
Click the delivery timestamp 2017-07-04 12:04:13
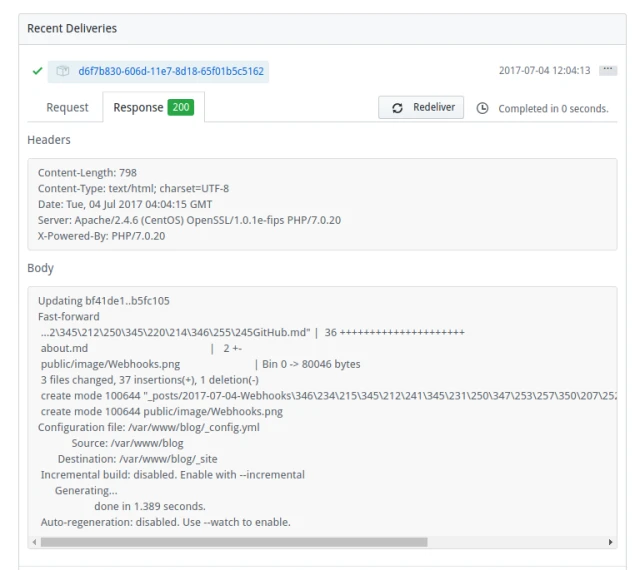(x=544, y=71)
